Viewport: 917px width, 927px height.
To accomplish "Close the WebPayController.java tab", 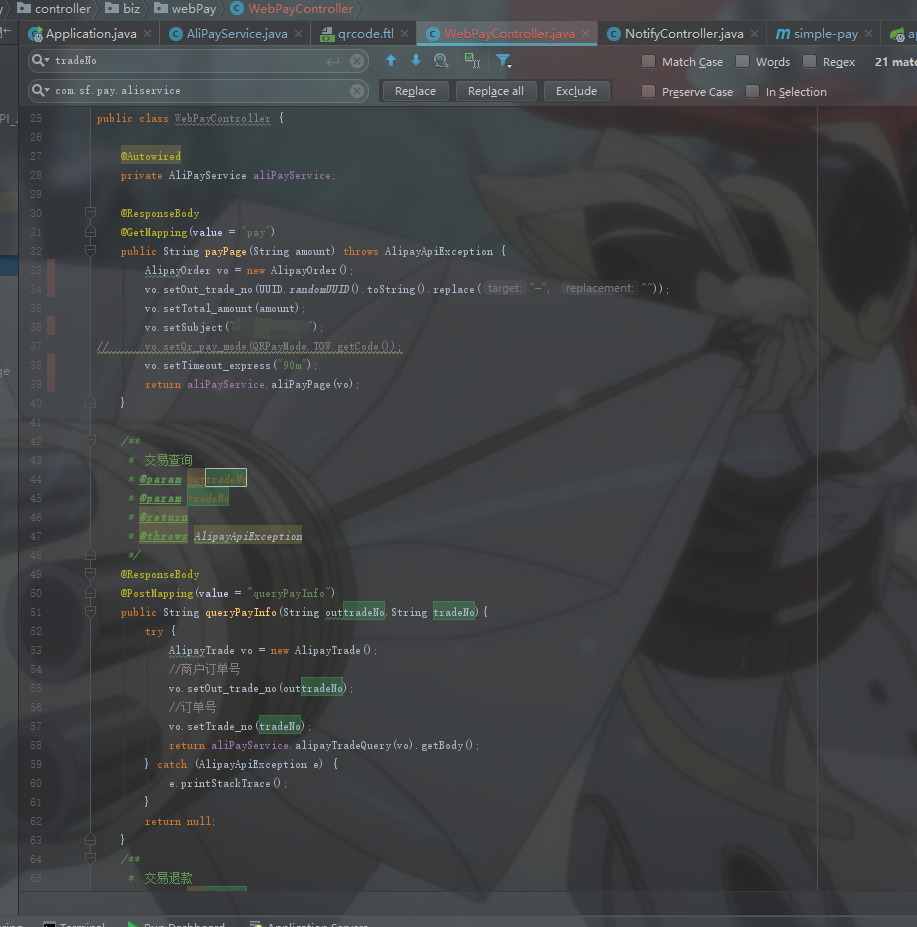I will 585,34.
